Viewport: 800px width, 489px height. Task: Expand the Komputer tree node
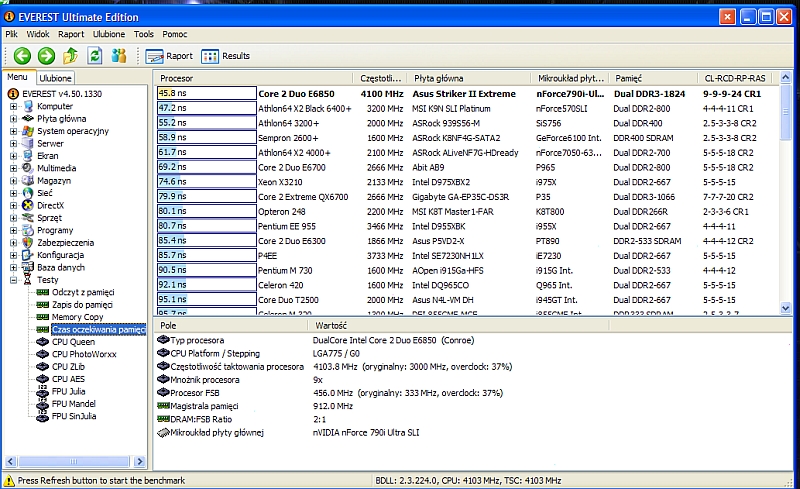[13, 106]
